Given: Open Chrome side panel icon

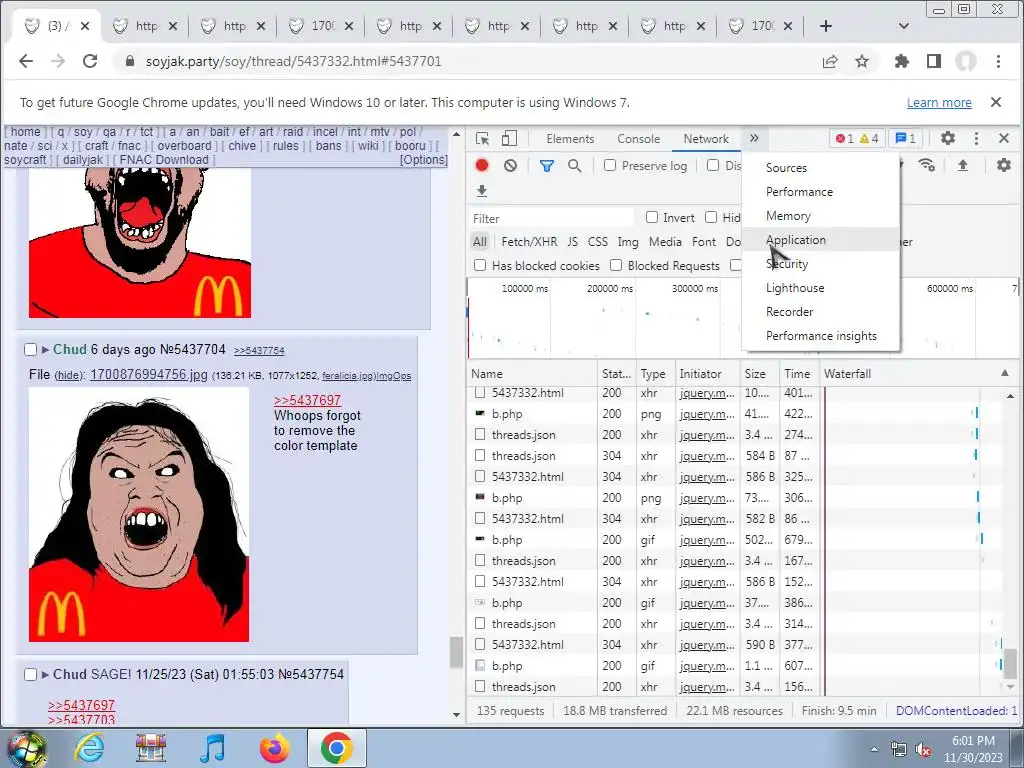Looking at the screenshot, I should click(934, 61).
